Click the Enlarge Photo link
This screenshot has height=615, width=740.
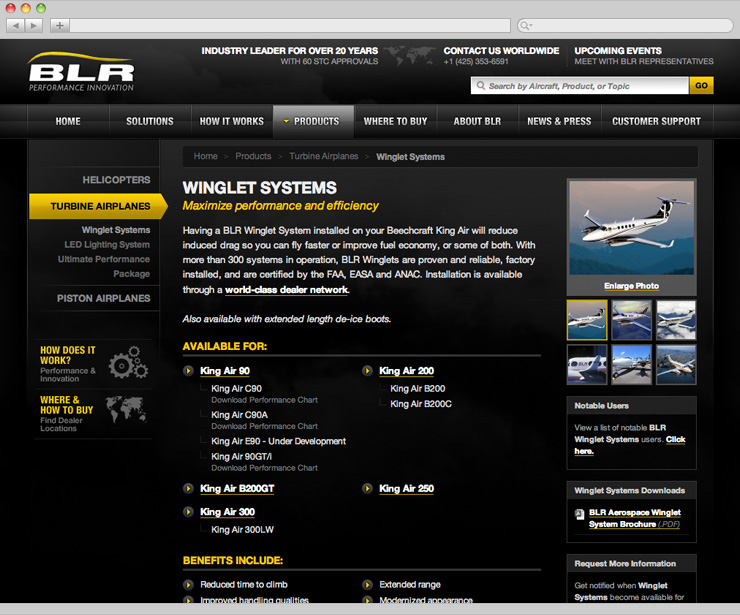(631, 286)
